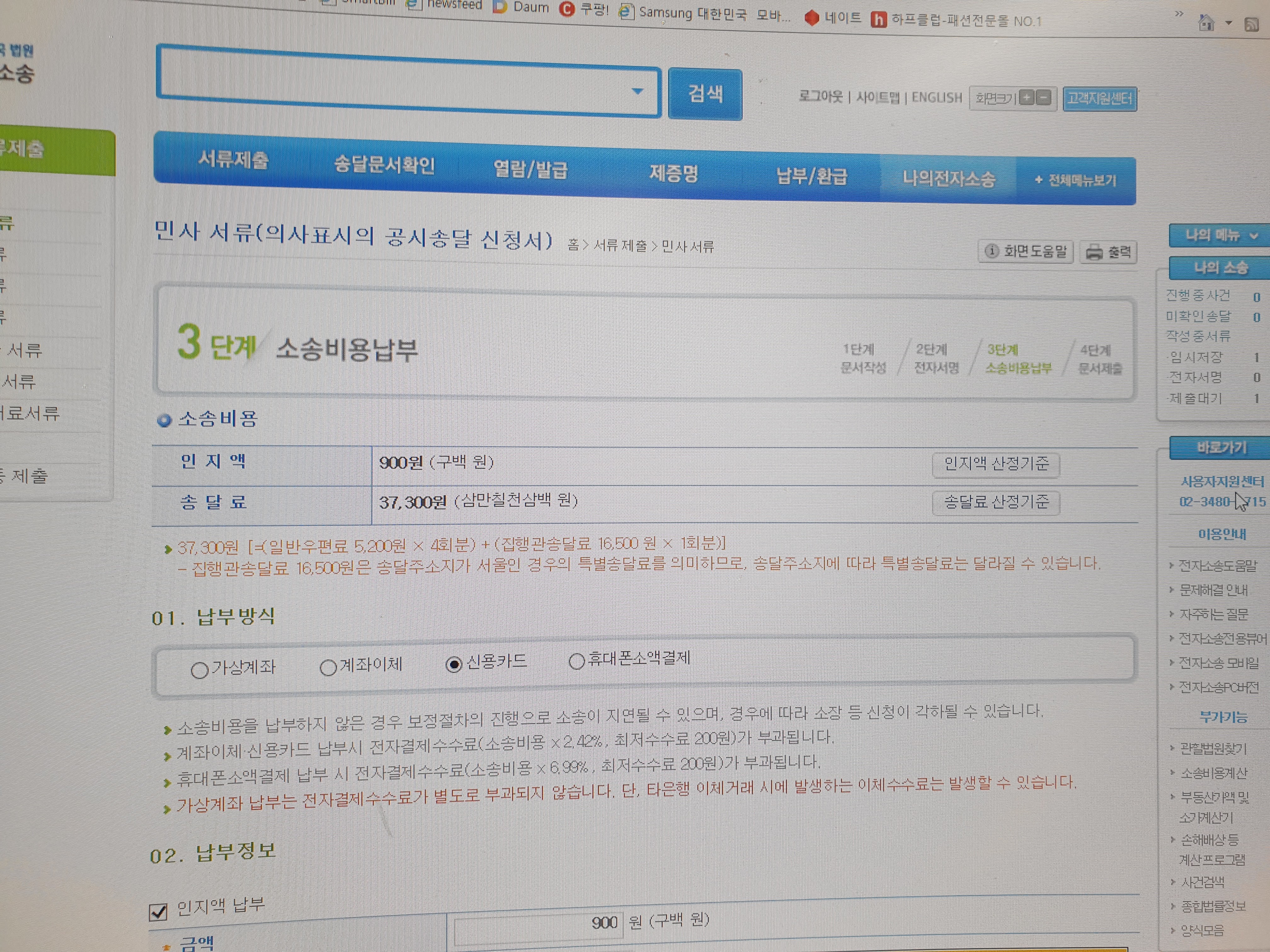Click the screen size minus icon
This screenshot has height=952, width=1270.
(1044, 98)
